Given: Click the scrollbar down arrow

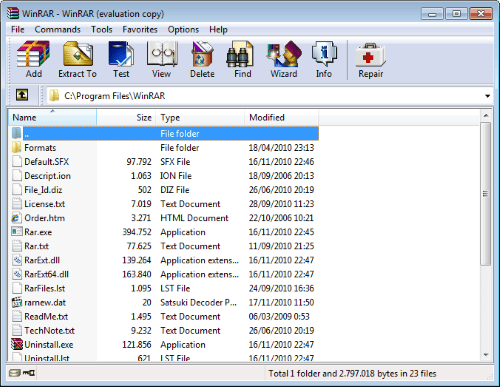Looking at the screenshot, I should pos(486,355).
